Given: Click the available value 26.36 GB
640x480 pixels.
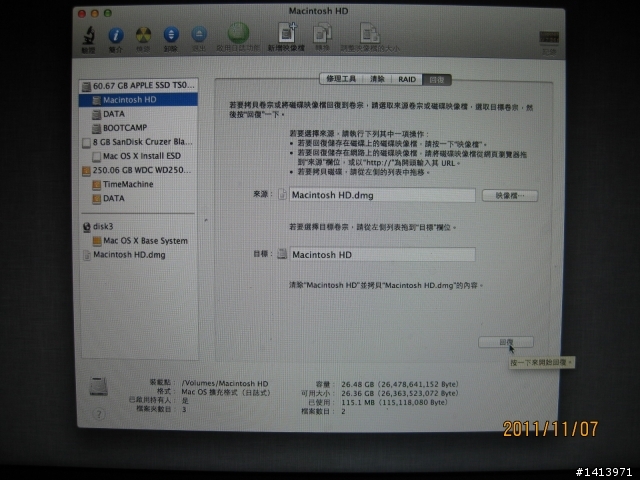Looking at the screenshot, I should point(400,393).
